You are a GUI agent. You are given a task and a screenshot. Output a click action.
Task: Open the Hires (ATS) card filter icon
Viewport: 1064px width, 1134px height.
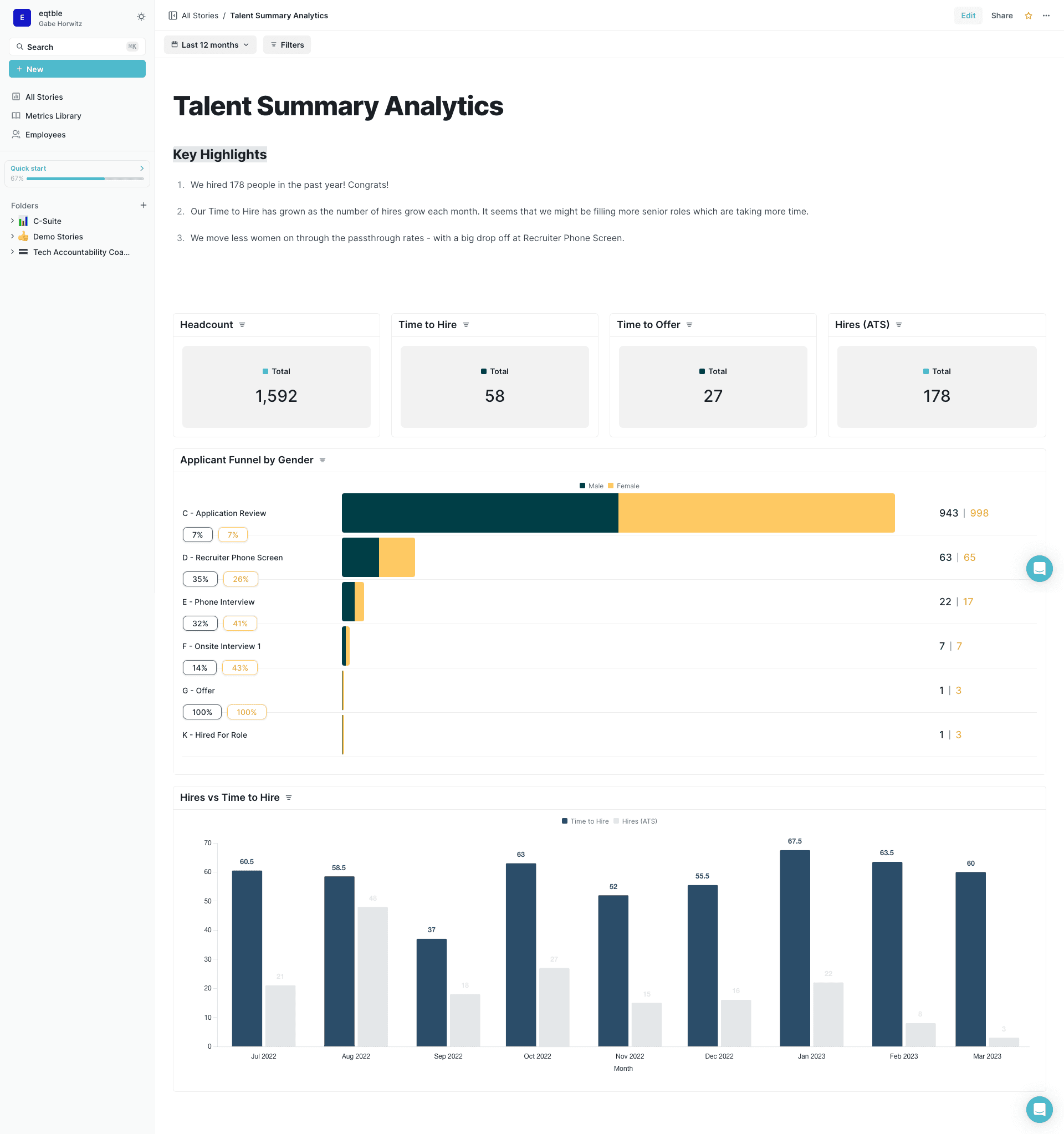click(899, 325)
